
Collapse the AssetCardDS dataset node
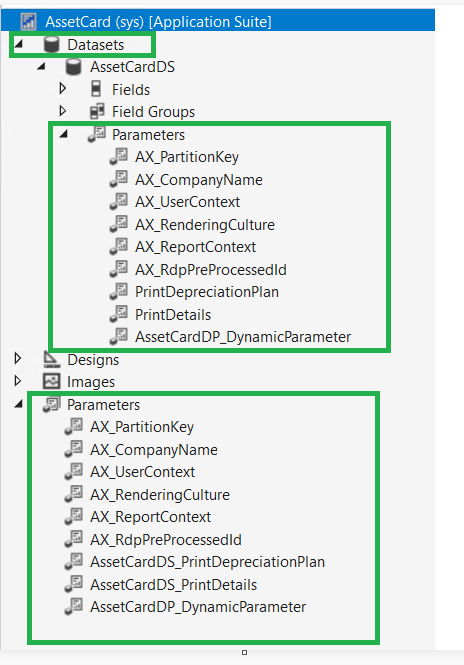(42, 66)
